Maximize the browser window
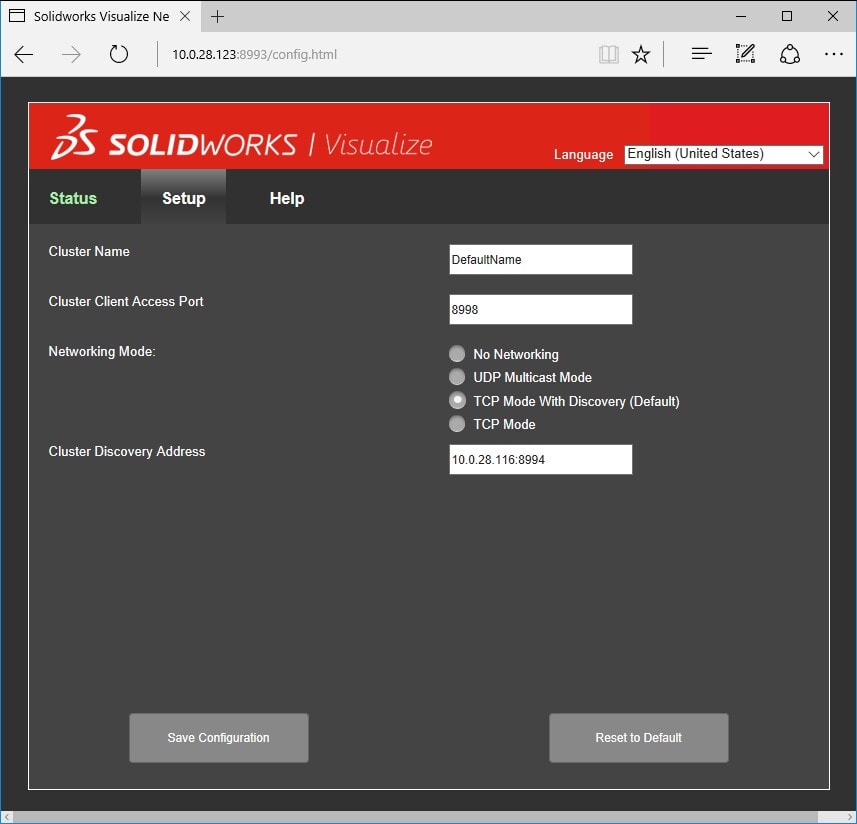857x824 pixels. tap(786, 16)
